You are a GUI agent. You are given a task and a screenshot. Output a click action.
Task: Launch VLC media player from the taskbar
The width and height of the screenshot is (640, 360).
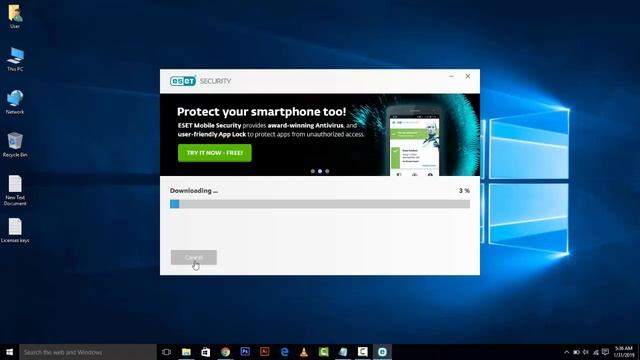coord(304,352)
